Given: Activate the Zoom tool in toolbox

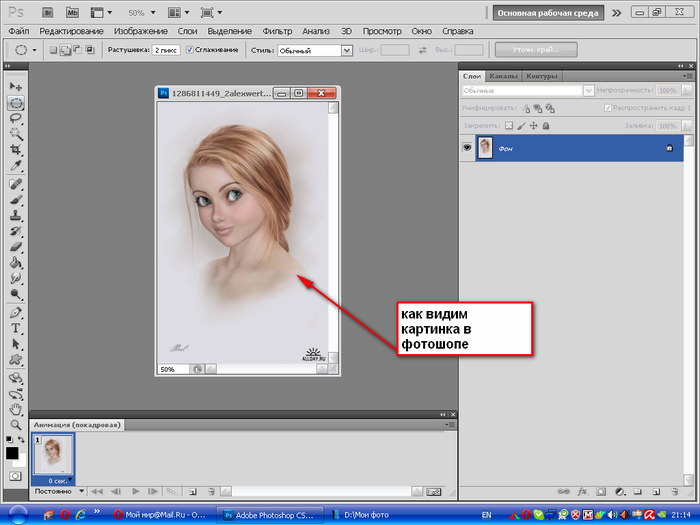Looking at the screenshot, I should click(x=16, y=424).
